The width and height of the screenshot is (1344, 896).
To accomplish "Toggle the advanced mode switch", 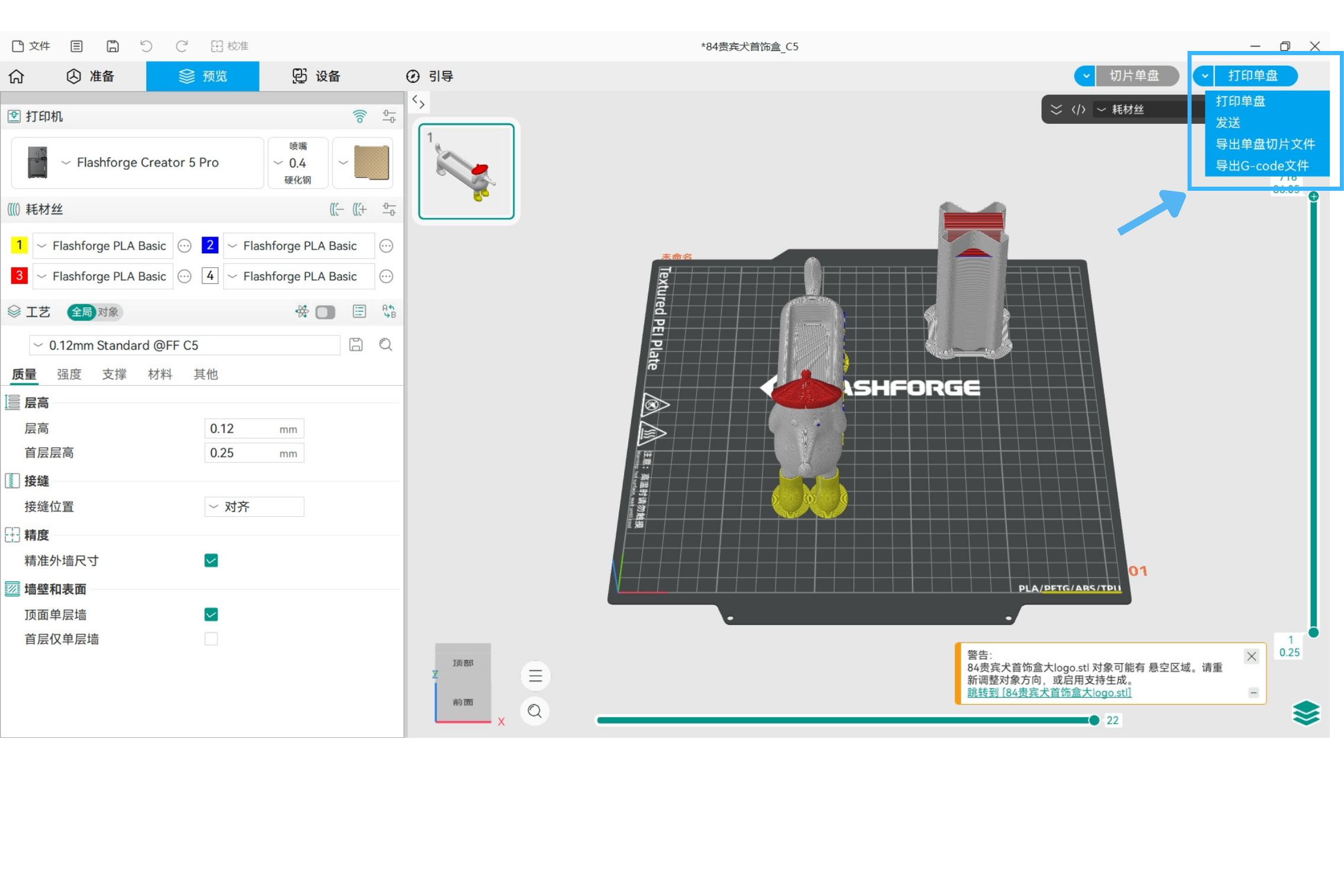I will pos(325,312).
